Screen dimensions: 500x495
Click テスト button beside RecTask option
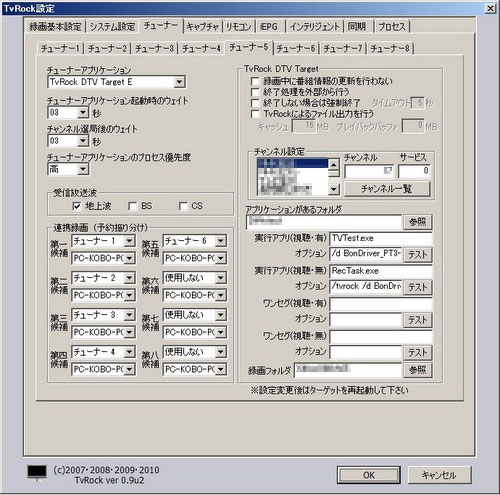click(x=418, y=287)
